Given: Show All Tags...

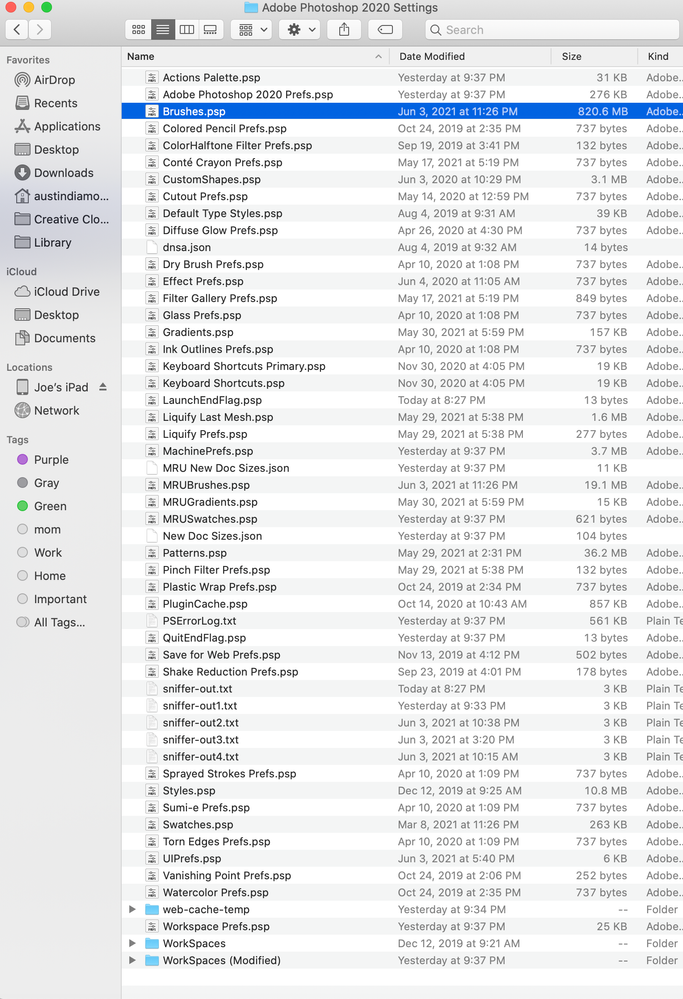Looking at the screenshot, I should [59, 622].
